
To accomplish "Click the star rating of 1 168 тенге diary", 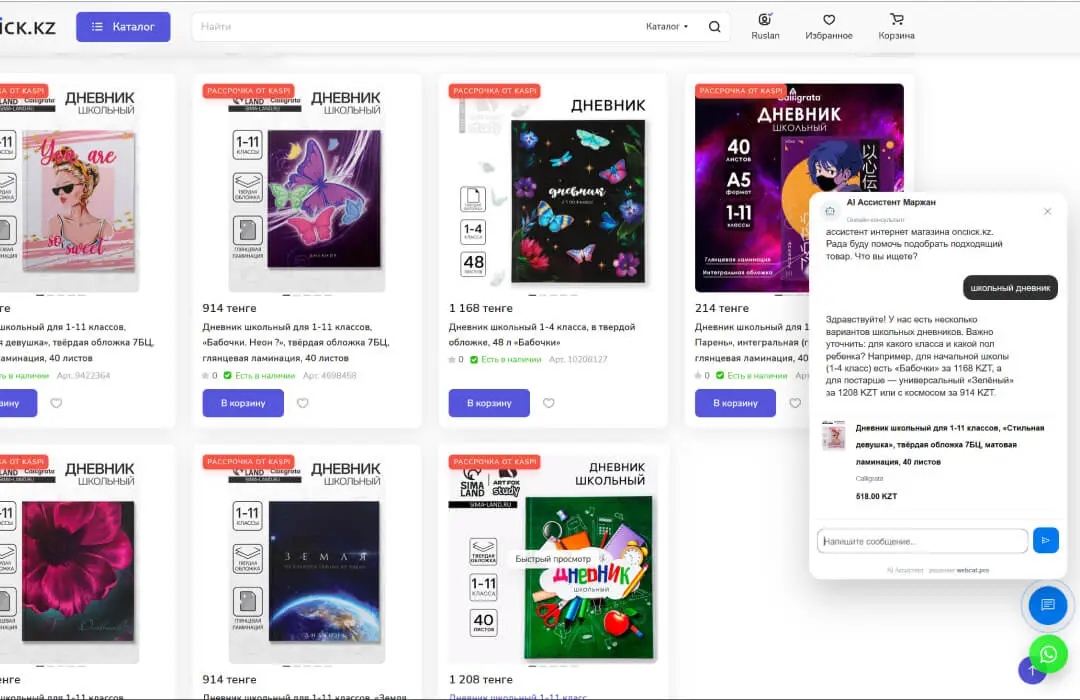I will tap(456, 360).
